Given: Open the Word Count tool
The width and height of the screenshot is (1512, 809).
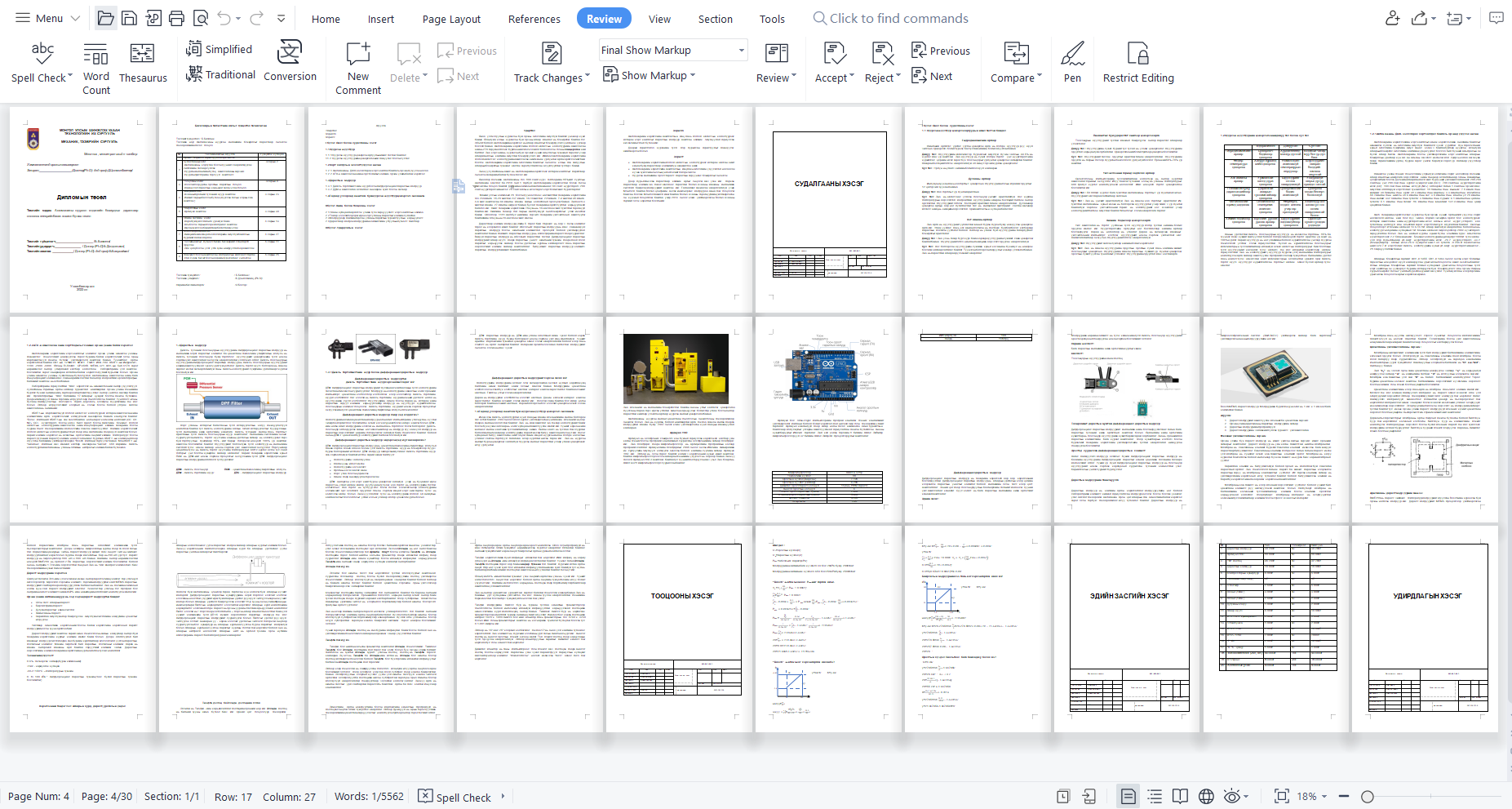Looking at the screenshot, I should point(95,66).
